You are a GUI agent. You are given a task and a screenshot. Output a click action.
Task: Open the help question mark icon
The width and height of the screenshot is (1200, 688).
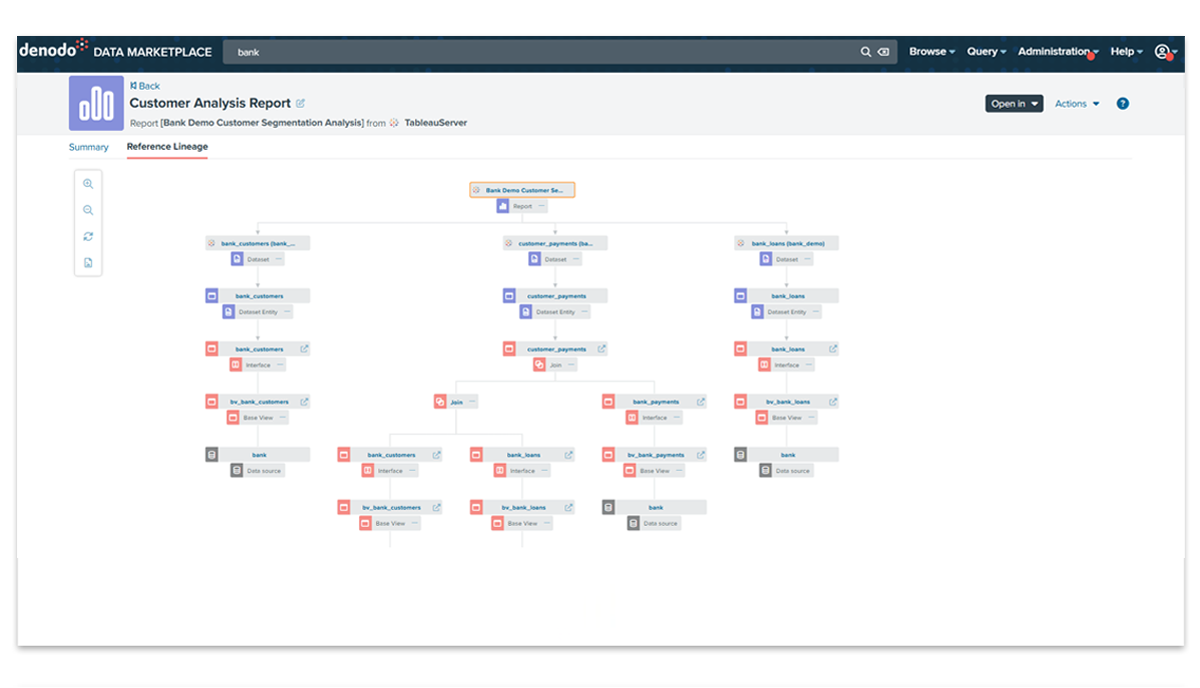tap(1121, 103)
